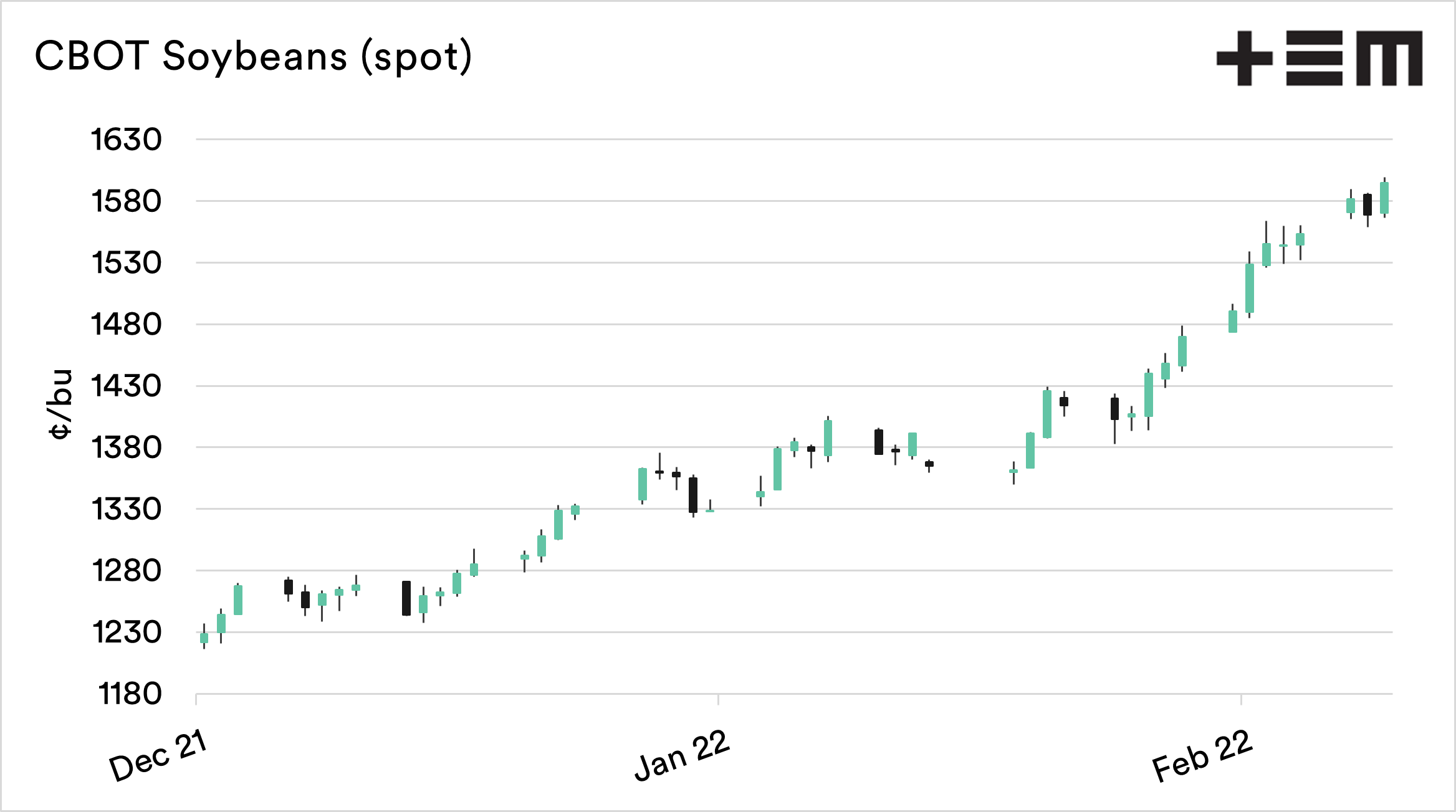This screenshot has width=1456, height=812.
Task: Click the first green candle on the chart
Action: click(x=204, y=638)
